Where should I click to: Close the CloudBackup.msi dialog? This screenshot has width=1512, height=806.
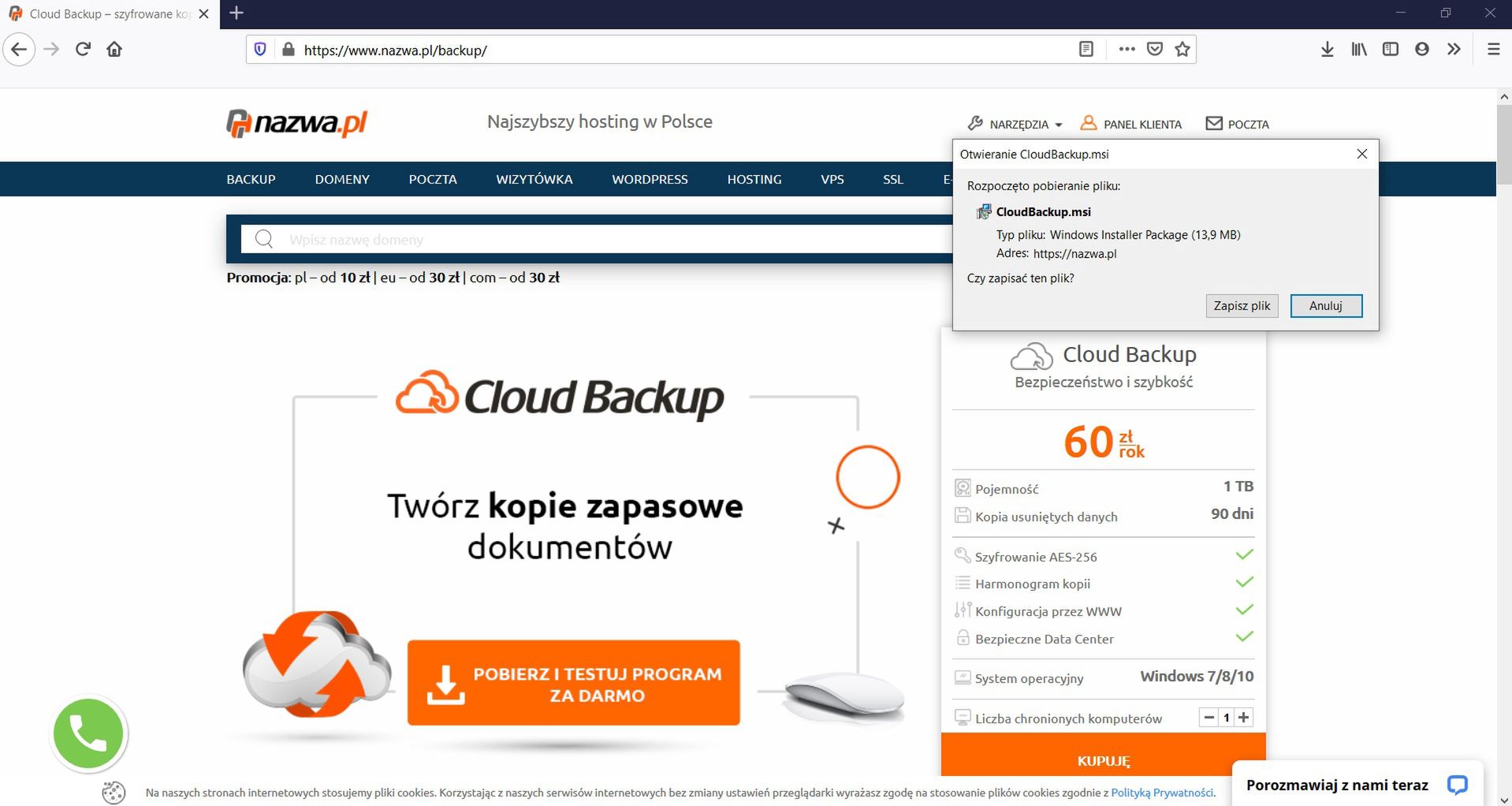1361,154
